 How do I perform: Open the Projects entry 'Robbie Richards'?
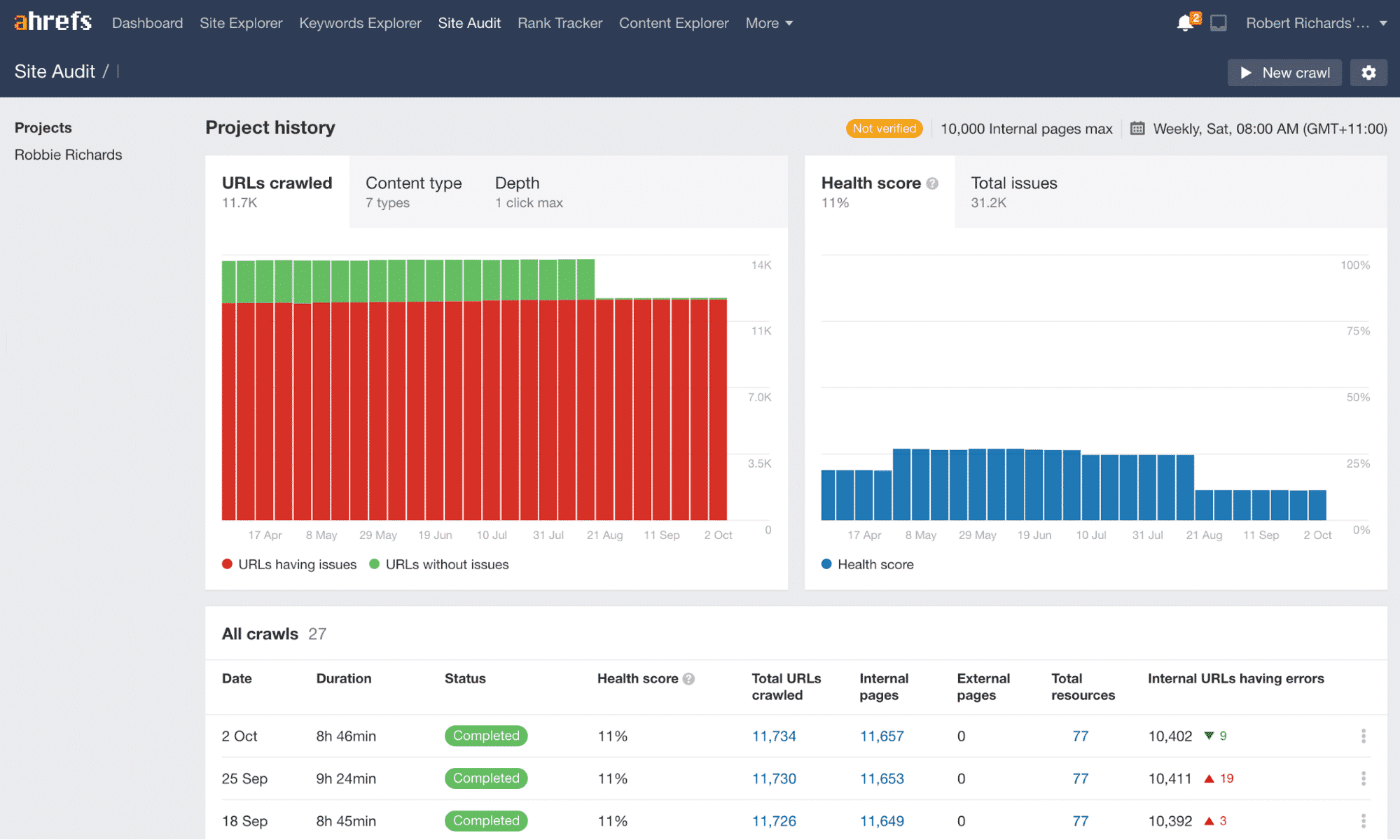[x=68, y=155]
